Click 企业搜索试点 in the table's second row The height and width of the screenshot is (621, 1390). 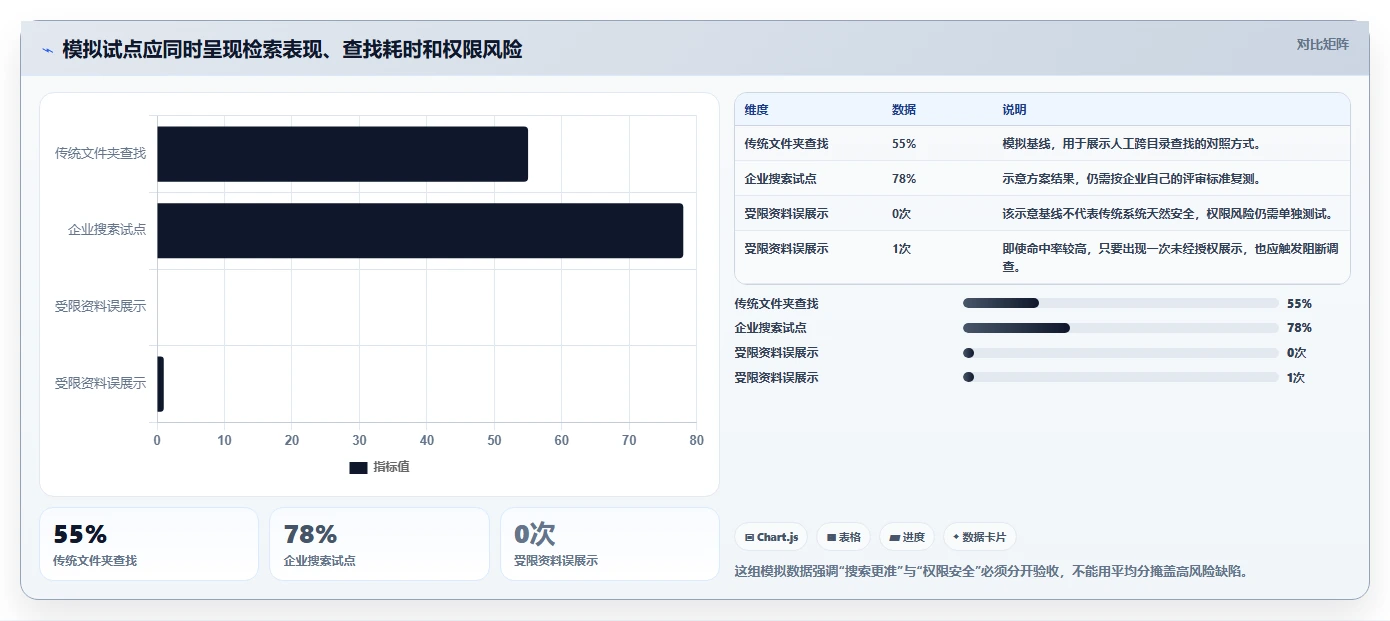pos(780,179)
